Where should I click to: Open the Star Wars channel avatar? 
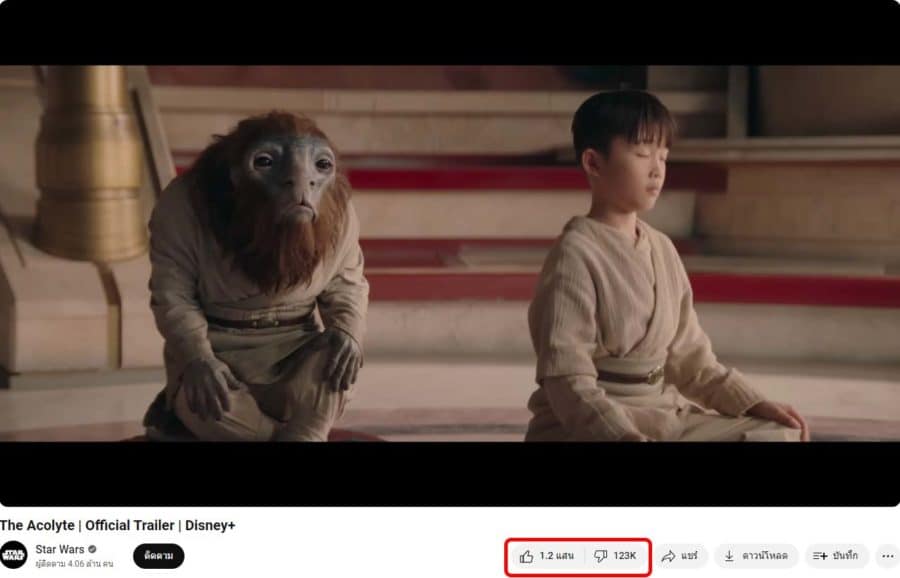coord(14,555)
